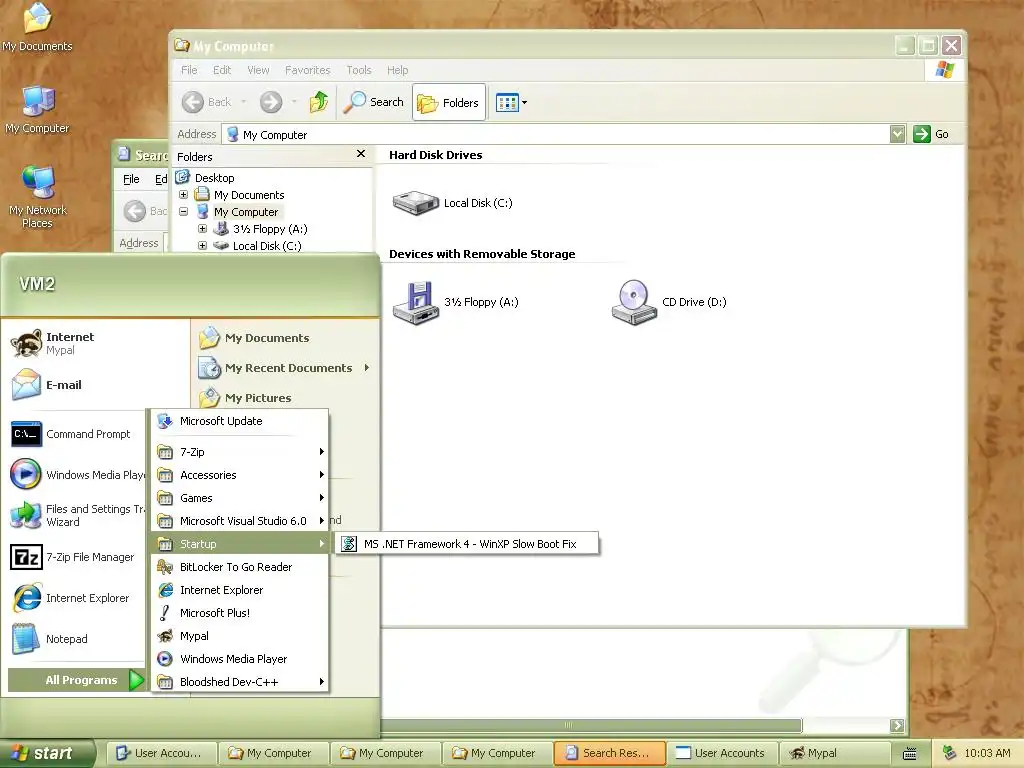1024x768 pixels.
Task: Open the Help menu
Action: 397,70
